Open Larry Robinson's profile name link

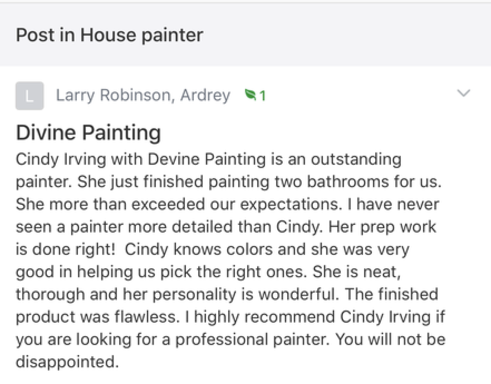click(x=115, y=95)
